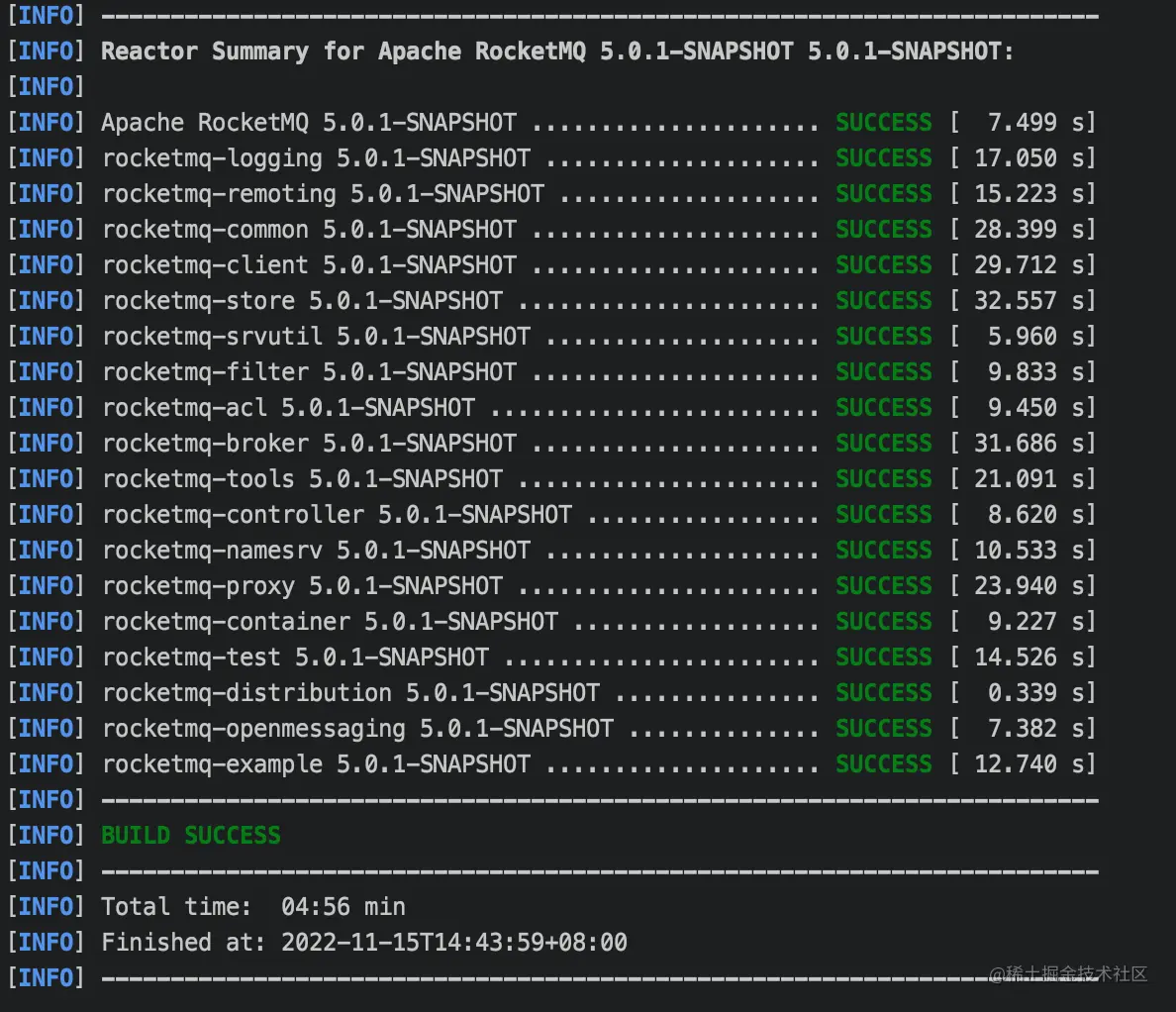This screenshot has width=1176, height=1012.
Task: Click the 'Apache RocketMQ 5.0.1-SNAPSHOT' module row text
Action: (309, 122)
